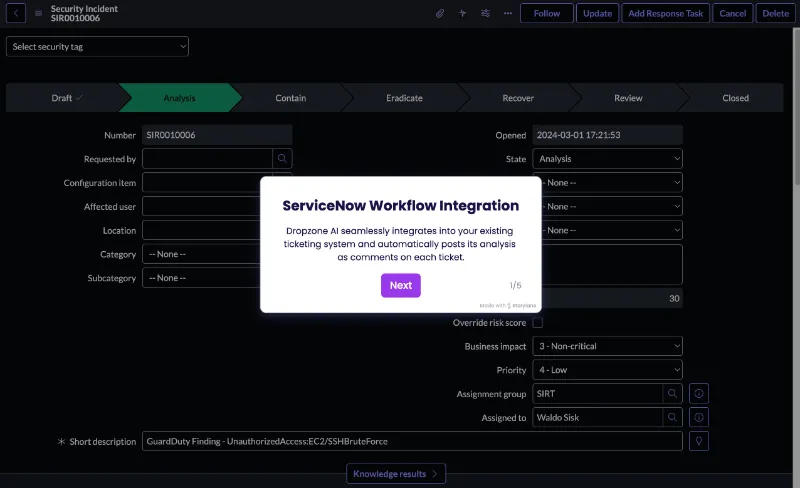Click the 1/5 step counter text
This screenshot has width=800, height=488.
coord(515,285)
